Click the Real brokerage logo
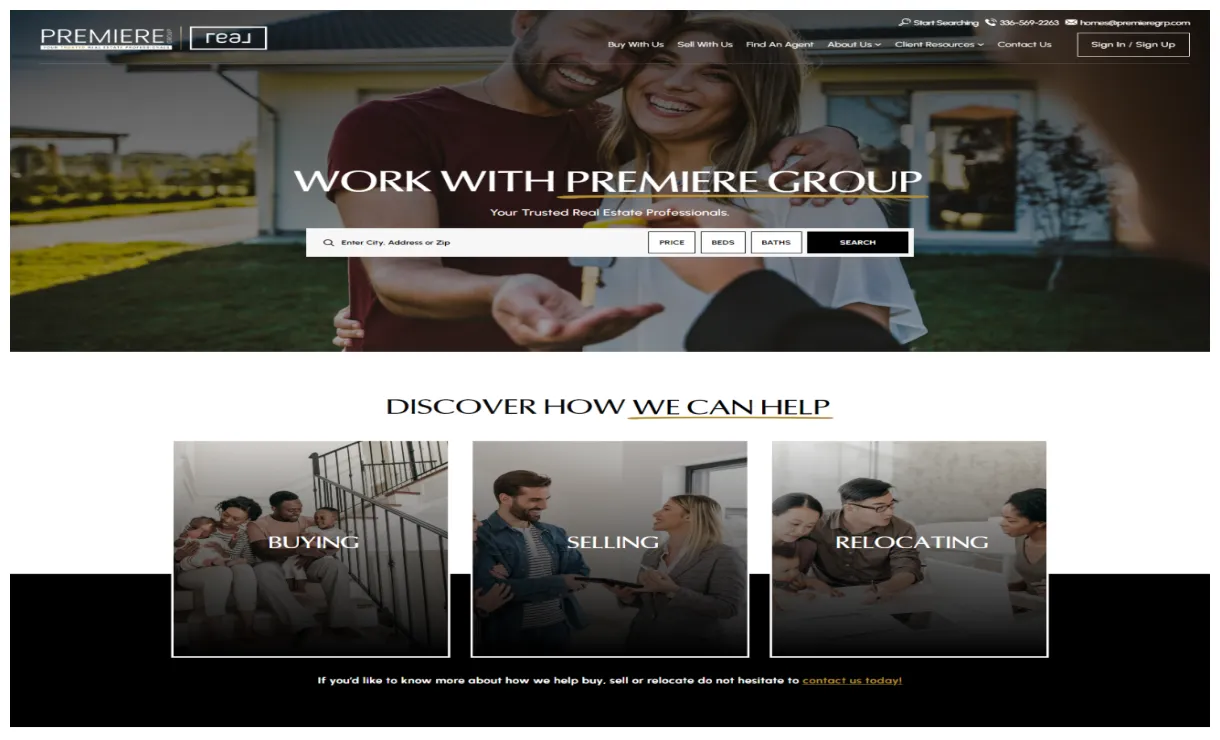This screenshot has height=740, width=1220. click(228, 38)
